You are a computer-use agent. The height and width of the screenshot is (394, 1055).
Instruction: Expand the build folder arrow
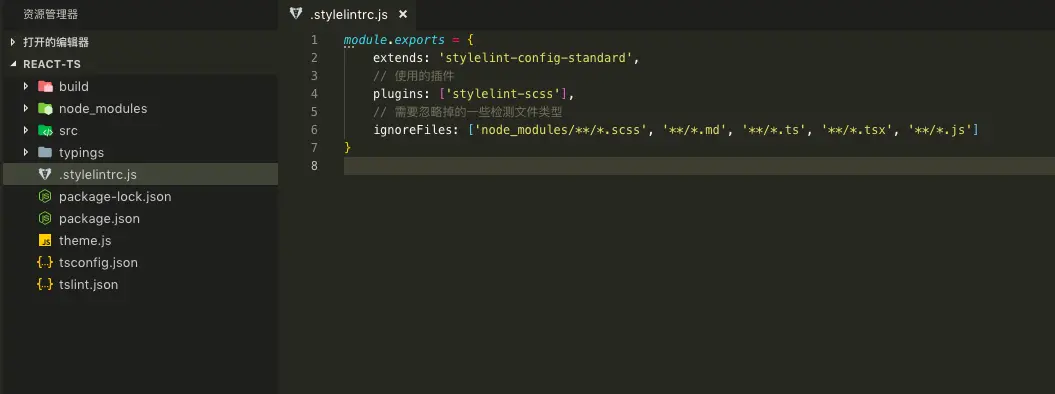[x=26, y=86]
